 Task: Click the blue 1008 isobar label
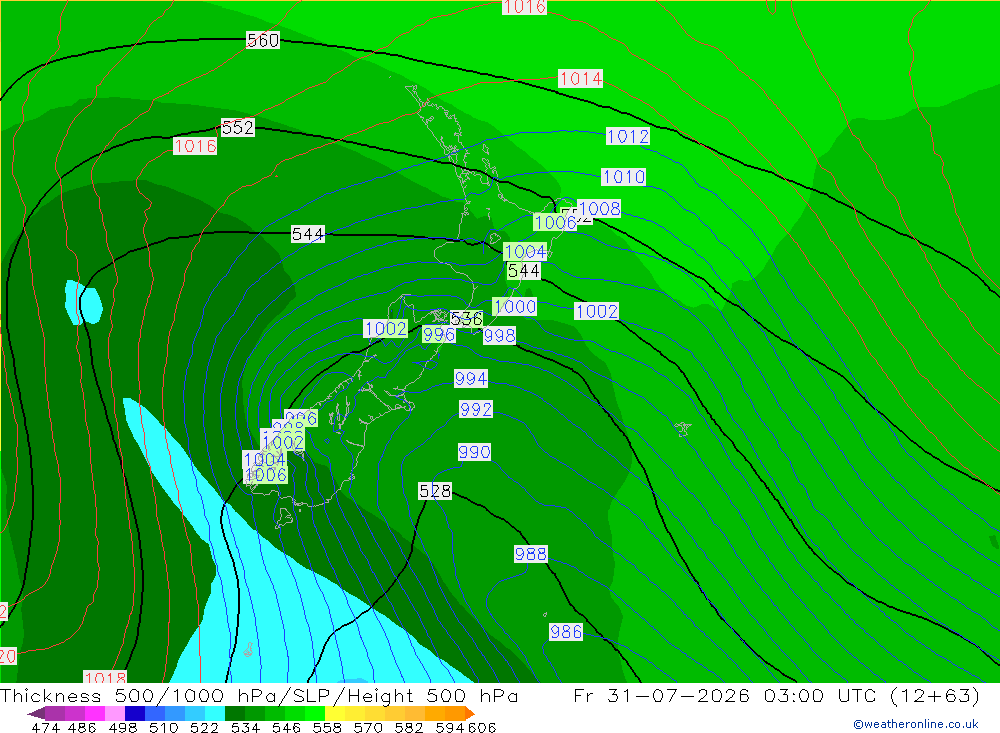[599, 209]
